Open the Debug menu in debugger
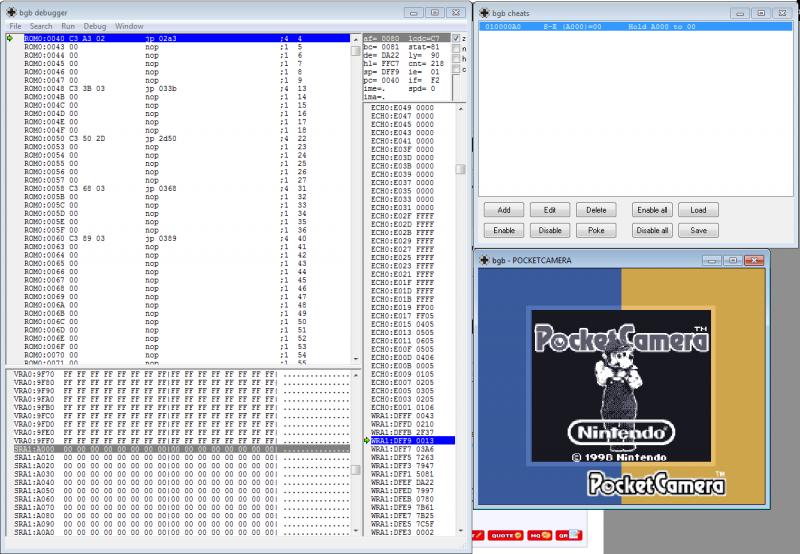The width and height of the screenshot is (800, 554). coord(95,26)
